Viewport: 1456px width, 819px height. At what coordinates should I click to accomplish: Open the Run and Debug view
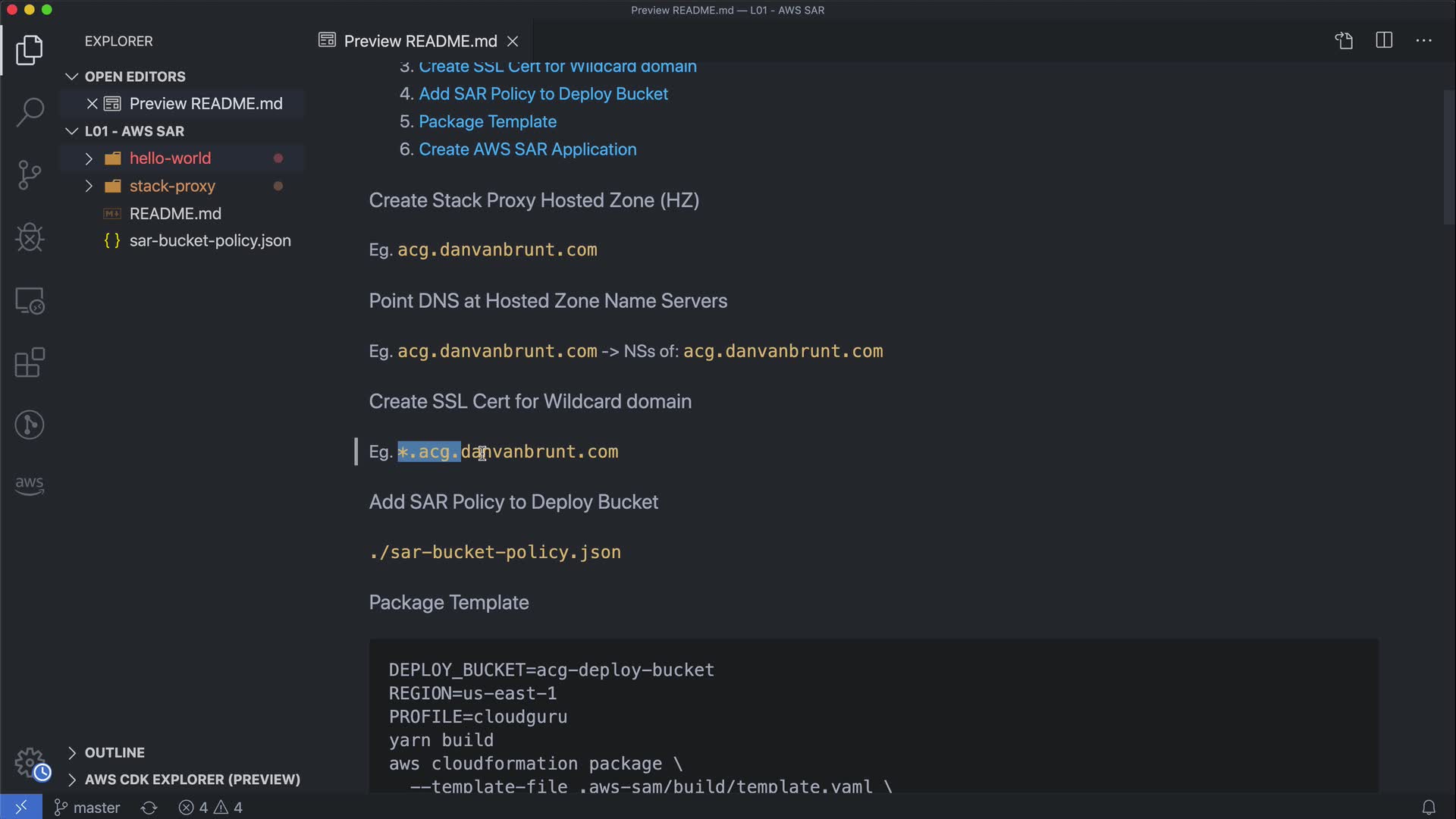coord(30,237)
